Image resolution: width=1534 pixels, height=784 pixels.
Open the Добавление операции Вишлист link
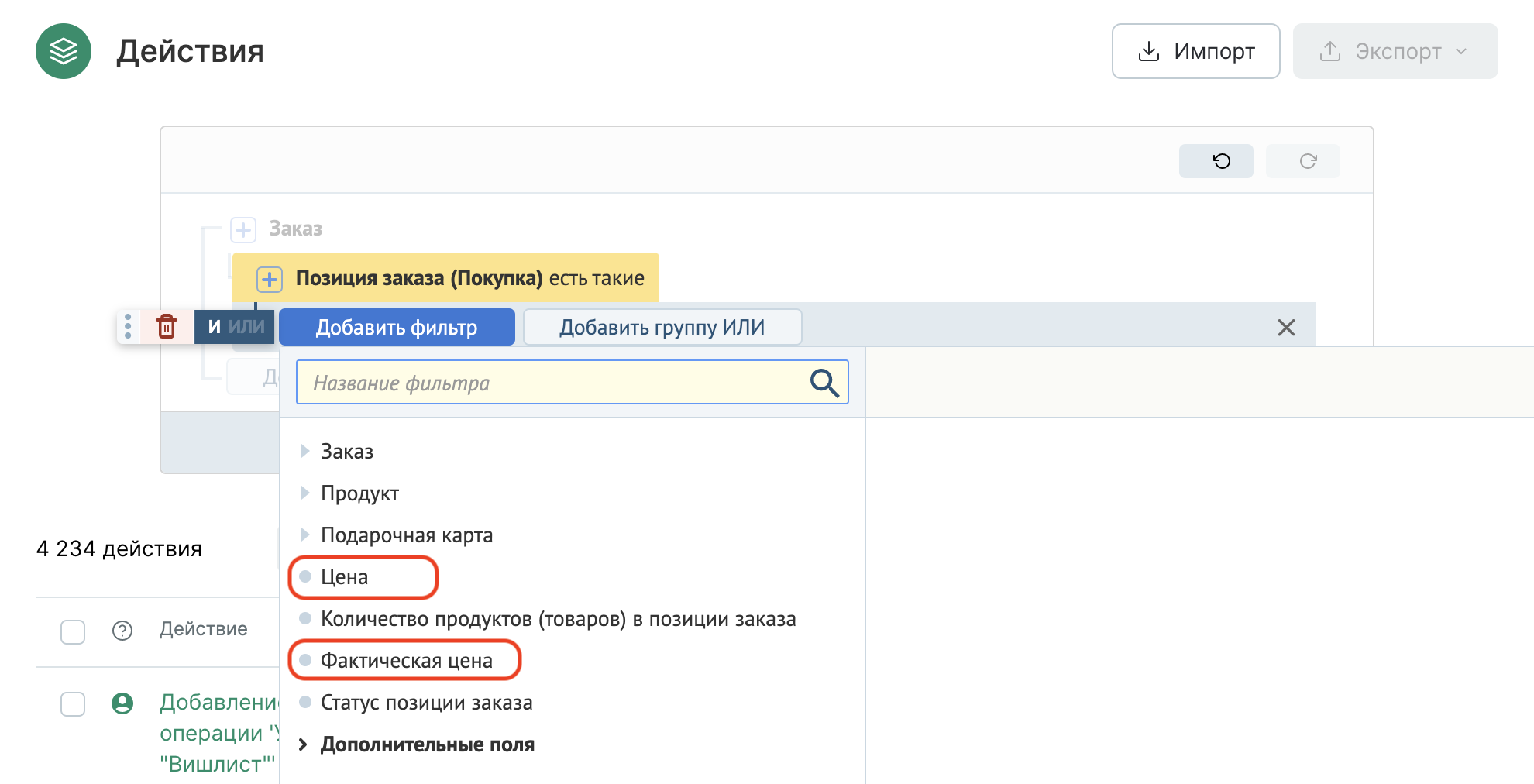pos(219,733)
